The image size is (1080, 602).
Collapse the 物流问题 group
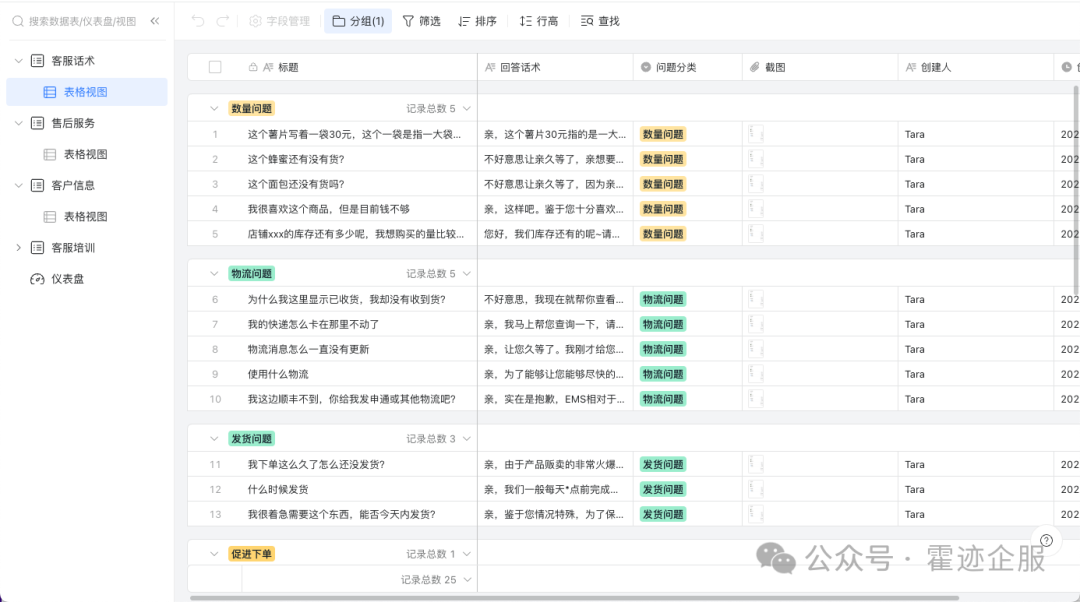213,273
